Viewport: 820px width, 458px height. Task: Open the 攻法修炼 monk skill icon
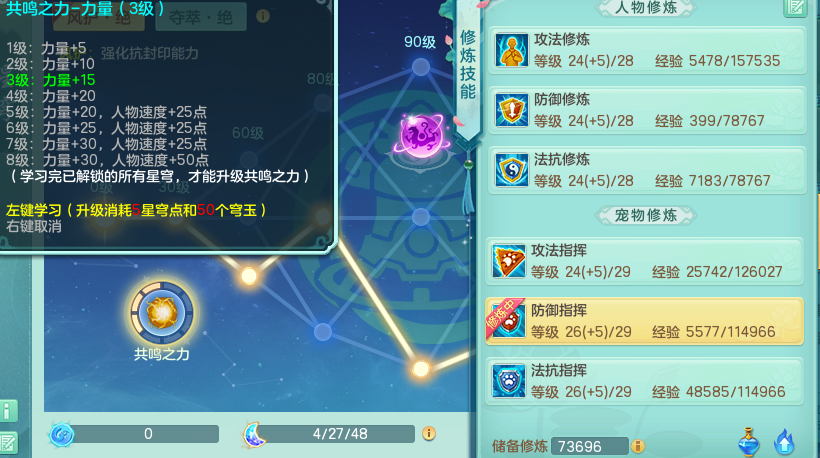tap(511, 51)
